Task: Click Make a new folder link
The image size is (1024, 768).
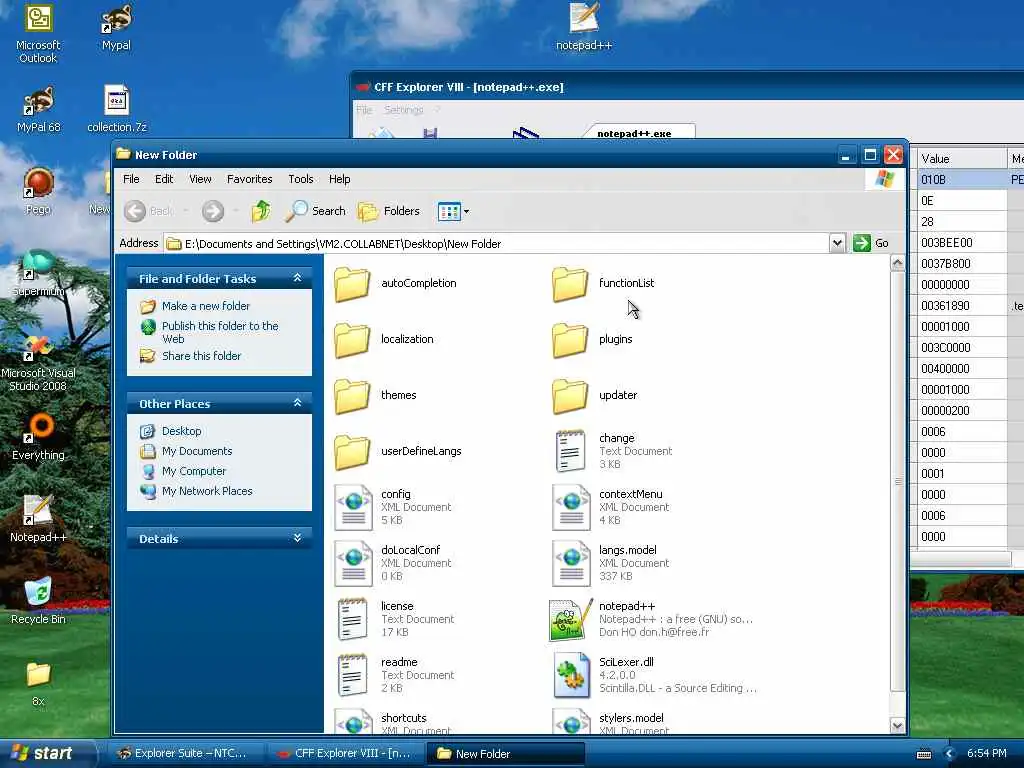Action: [206, 306]
